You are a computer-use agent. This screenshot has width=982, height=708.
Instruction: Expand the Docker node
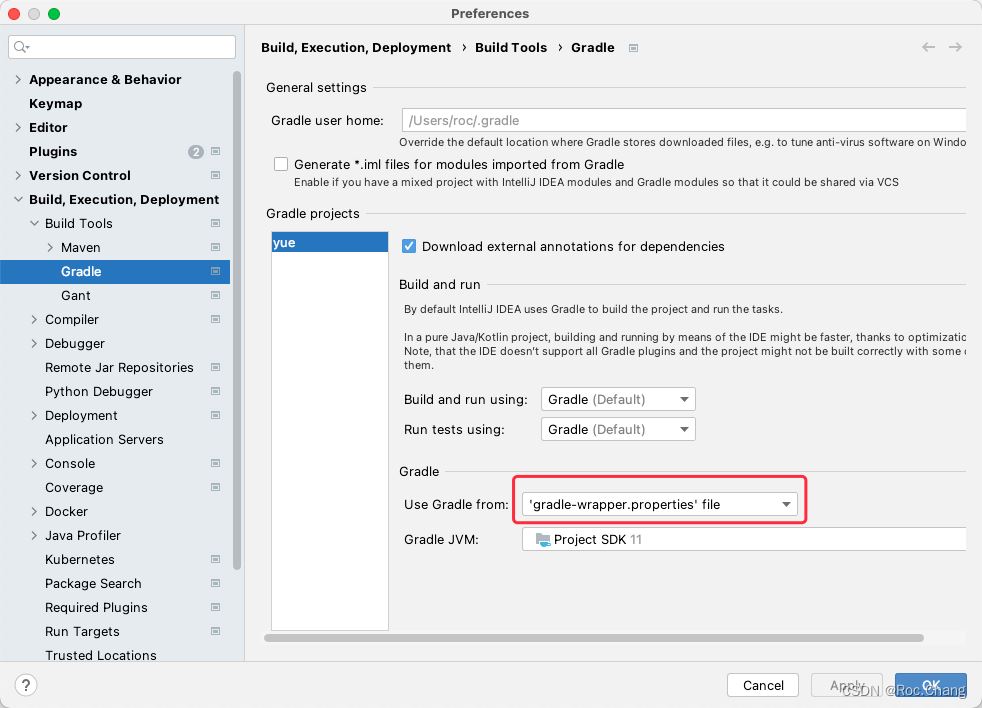pos(34,511)
